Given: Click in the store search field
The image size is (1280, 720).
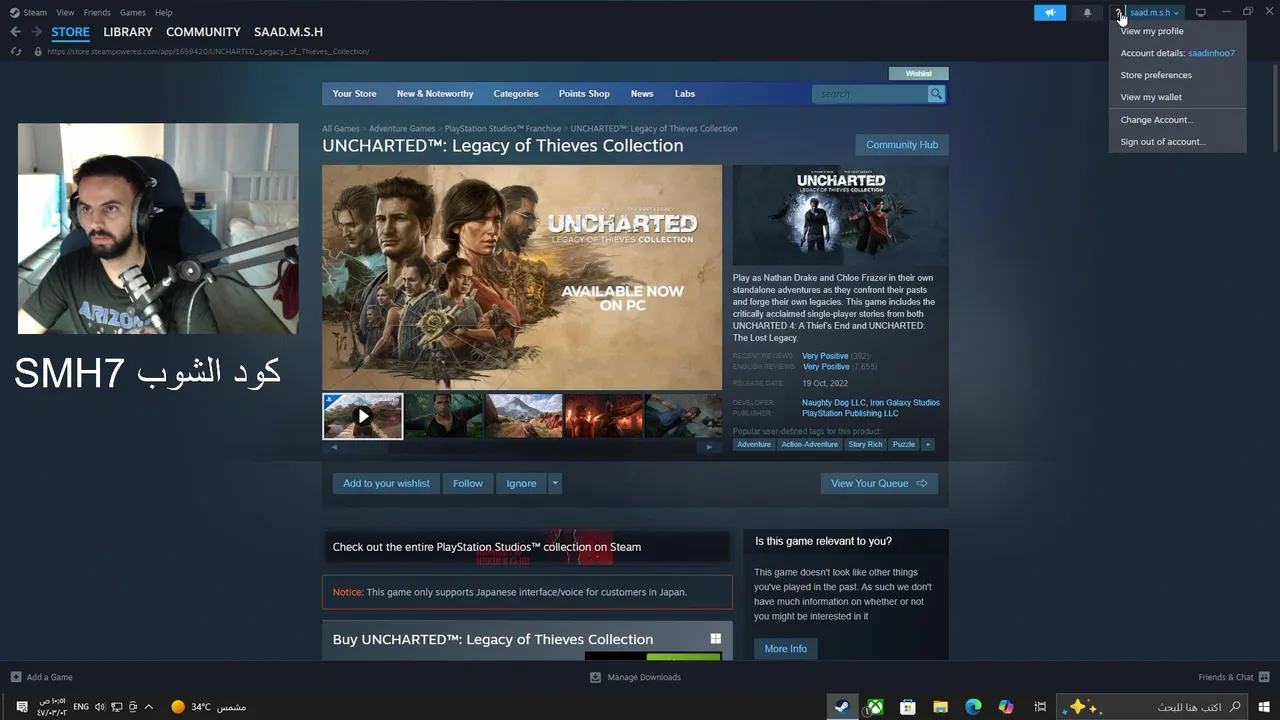Looking at the screenshot, I should click(870, 94).
